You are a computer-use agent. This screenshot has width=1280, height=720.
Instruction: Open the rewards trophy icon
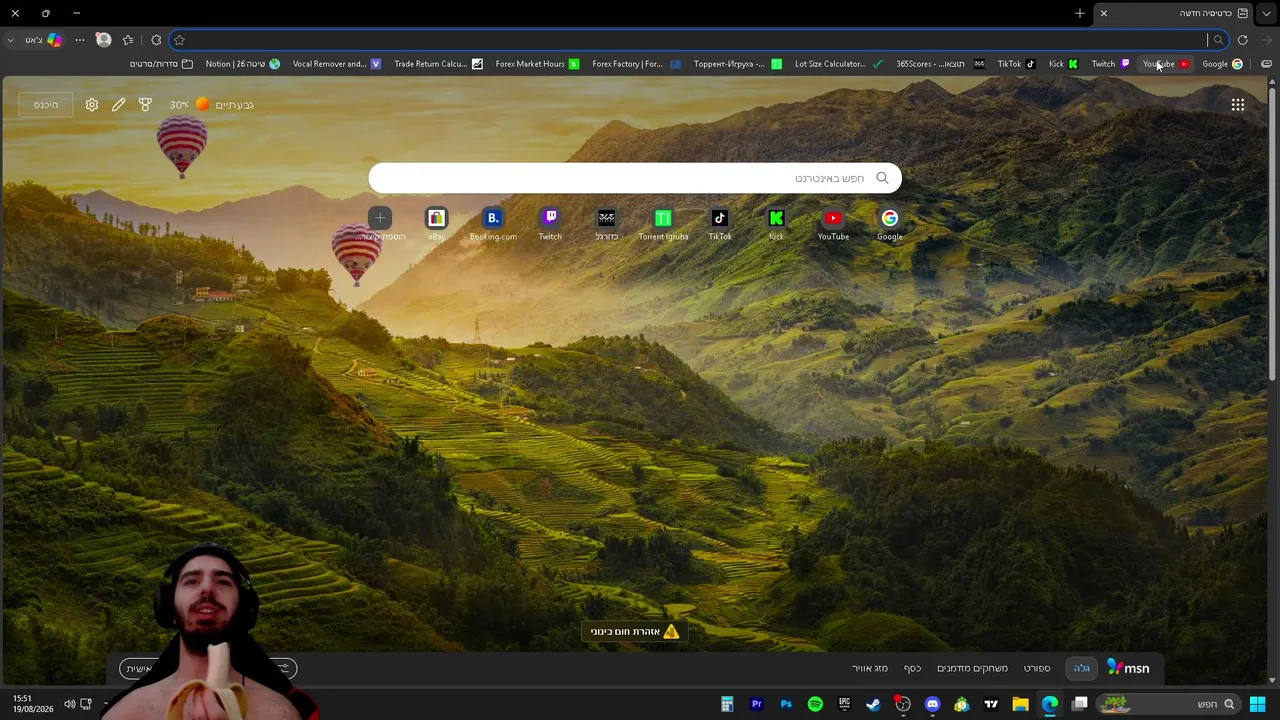145,105
